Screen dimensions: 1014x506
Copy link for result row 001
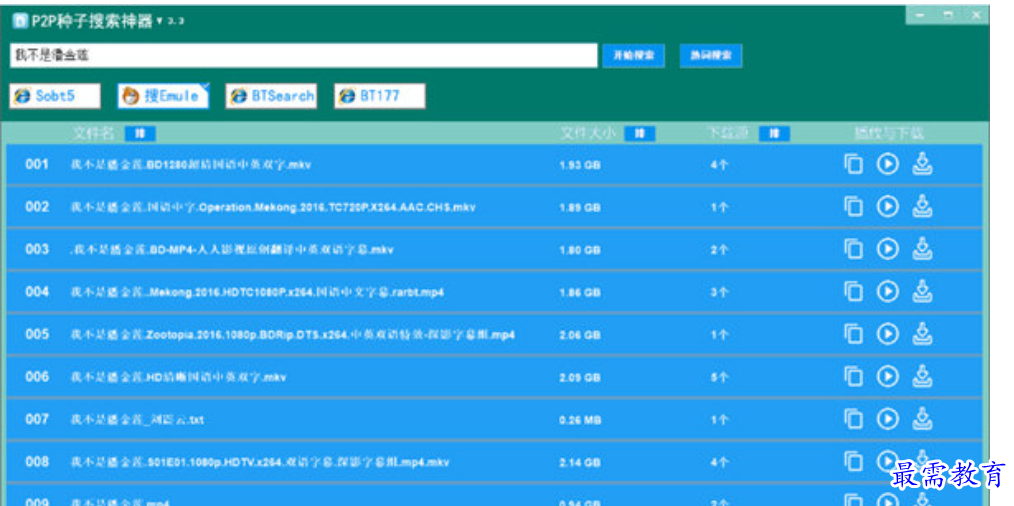pyautogui.click(x=854, y=164)
